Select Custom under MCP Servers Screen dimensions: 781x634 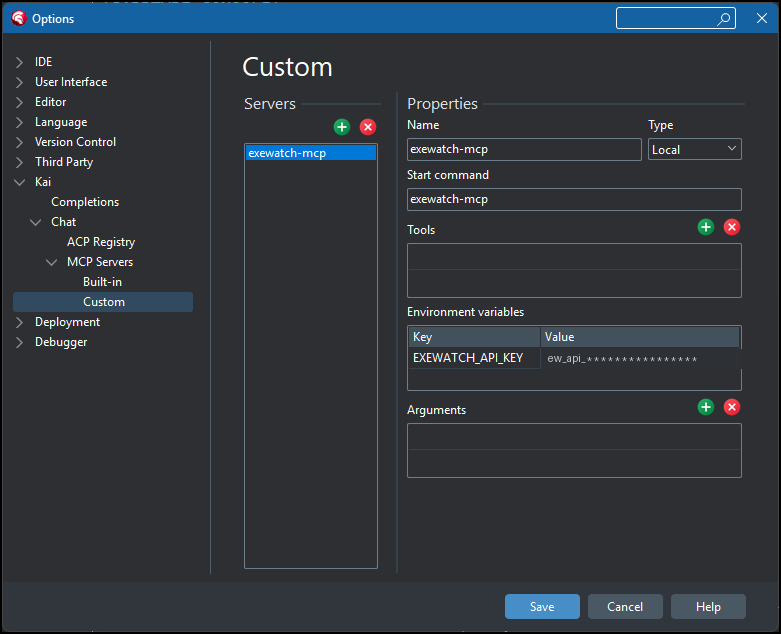point(103,302)
